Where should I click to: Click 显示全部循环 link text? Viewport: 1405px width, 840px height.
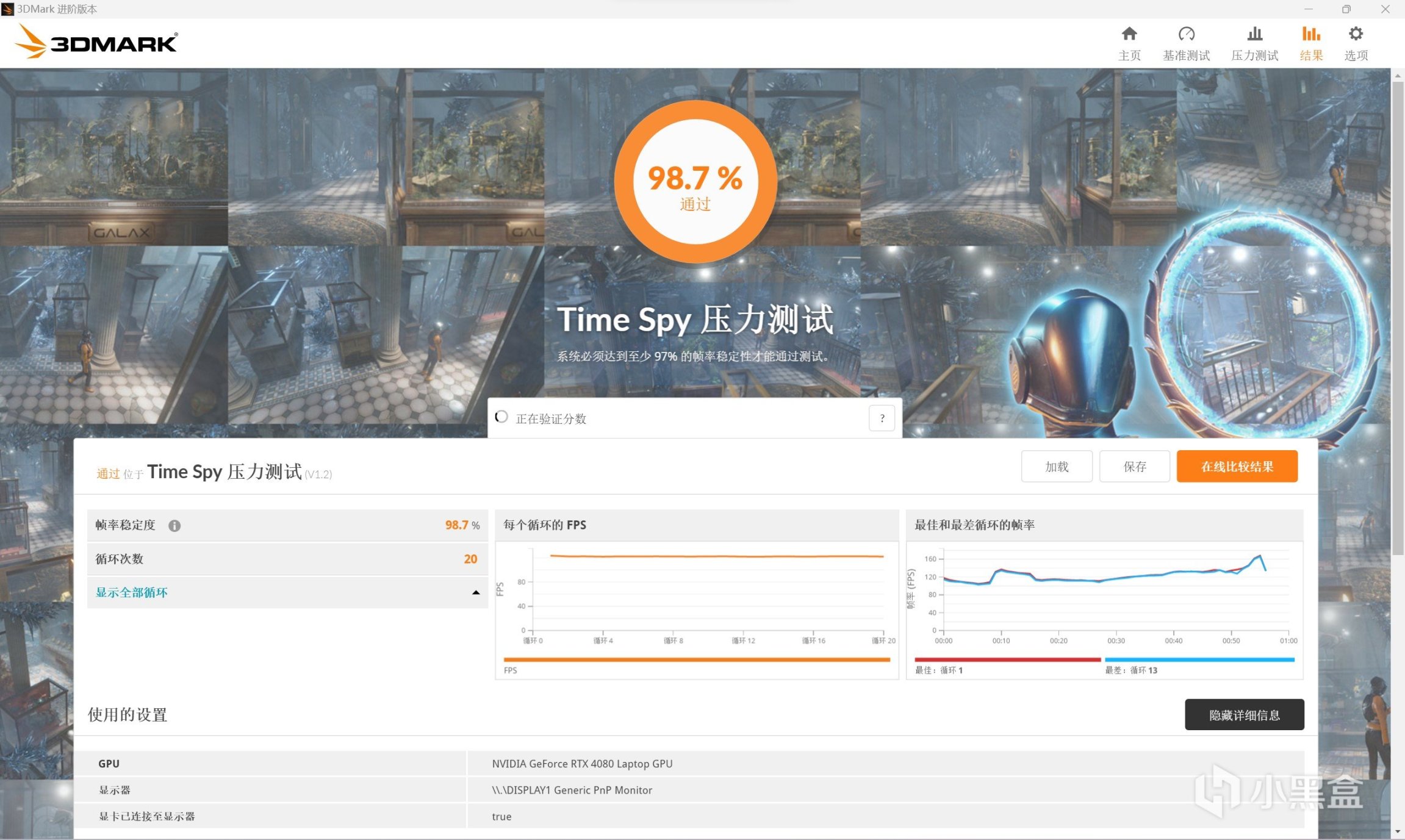point(132,592)
